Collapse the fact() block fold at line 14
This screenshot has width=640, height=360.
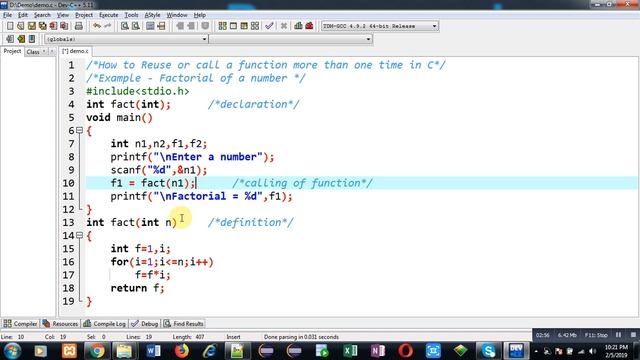[79, 235]
